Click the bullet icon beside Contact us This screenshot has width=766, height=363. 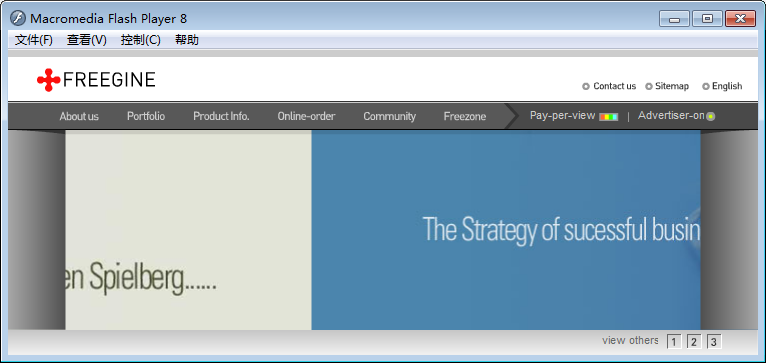coord(586,87)
